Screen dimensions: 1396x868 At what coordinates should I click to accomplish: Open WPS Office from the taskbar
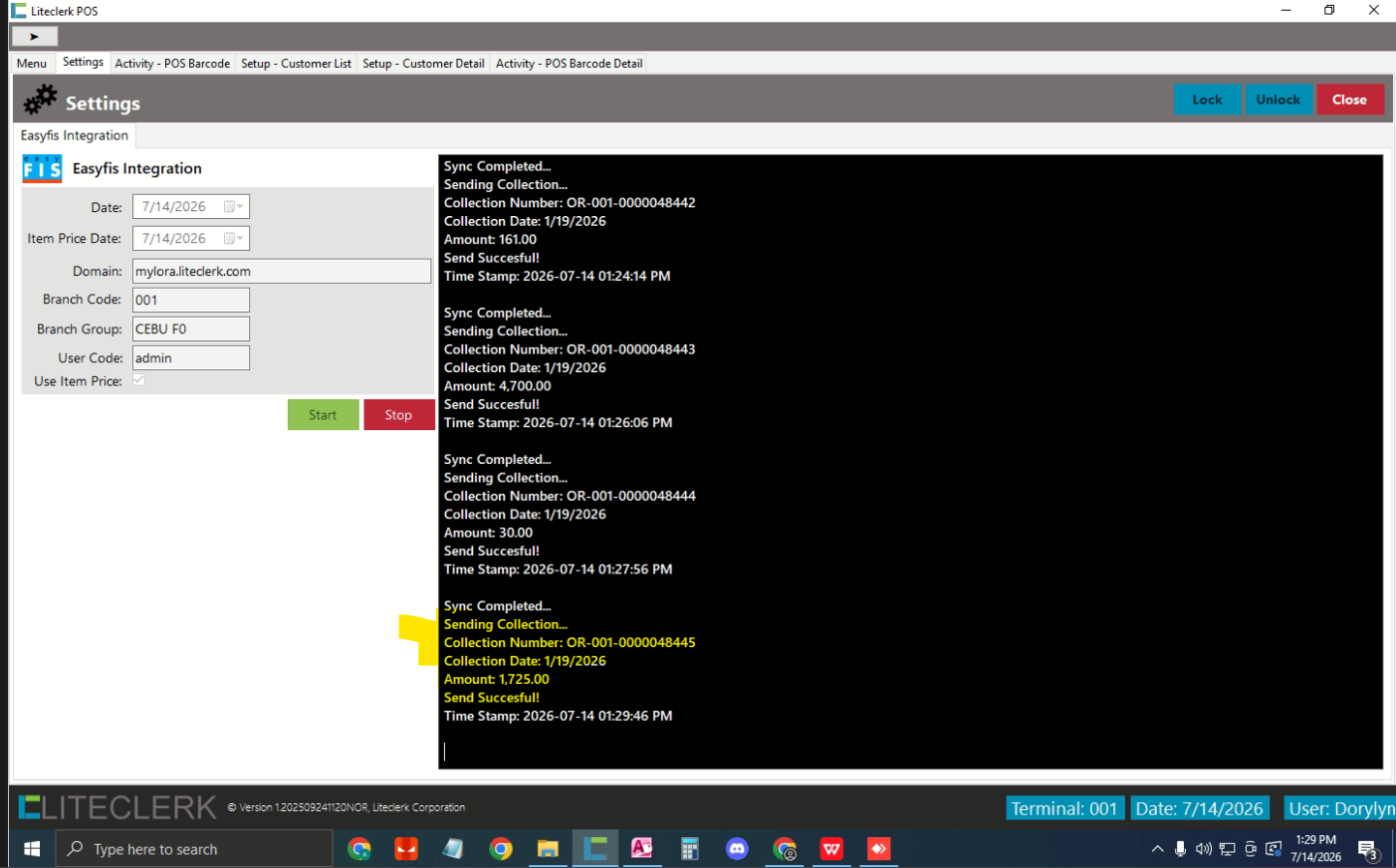[x=831, y=849]
